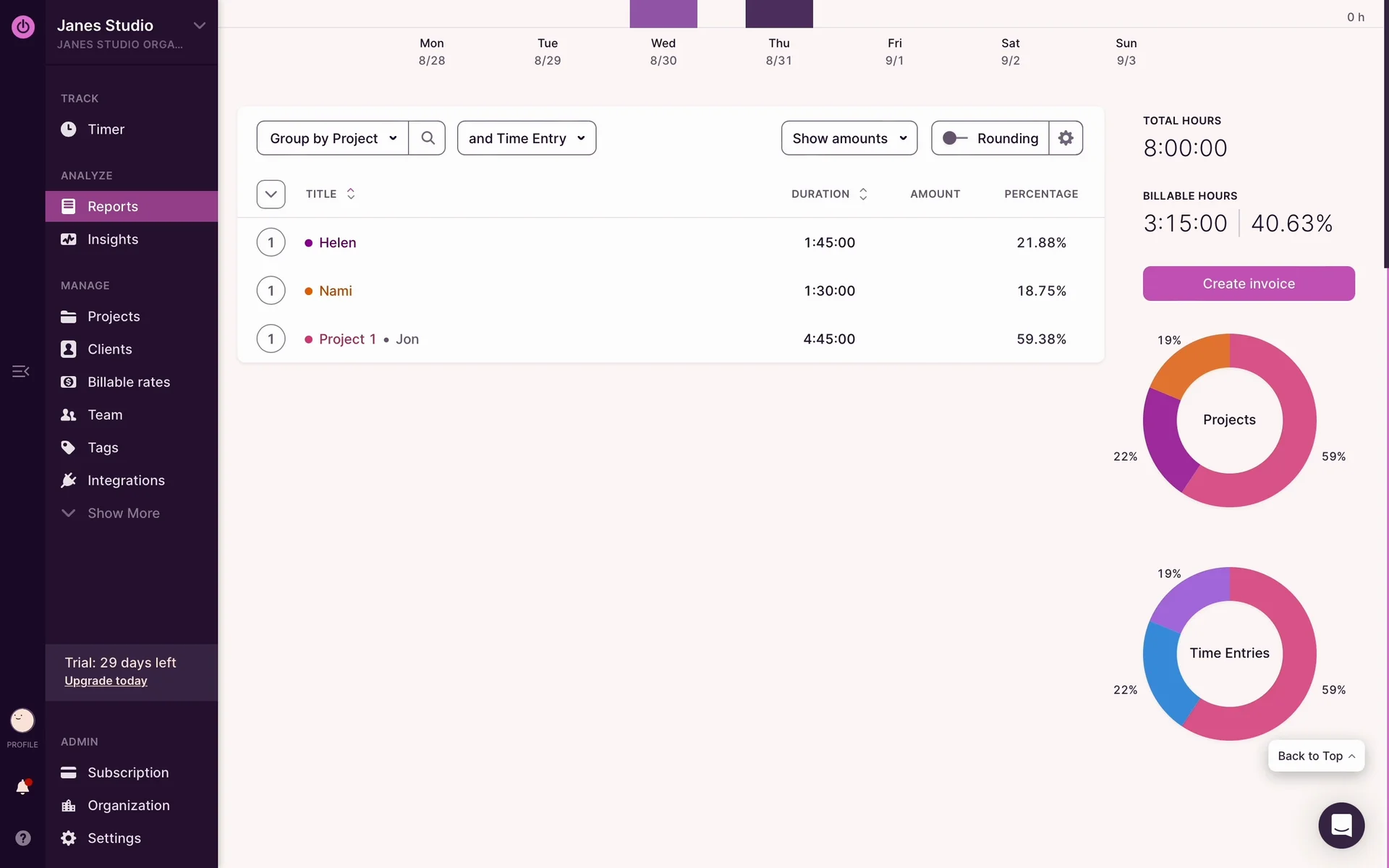The image size is (1389, 868).
Task: Click the Toggl power logo icon
Action: click(x=22, y=27)
